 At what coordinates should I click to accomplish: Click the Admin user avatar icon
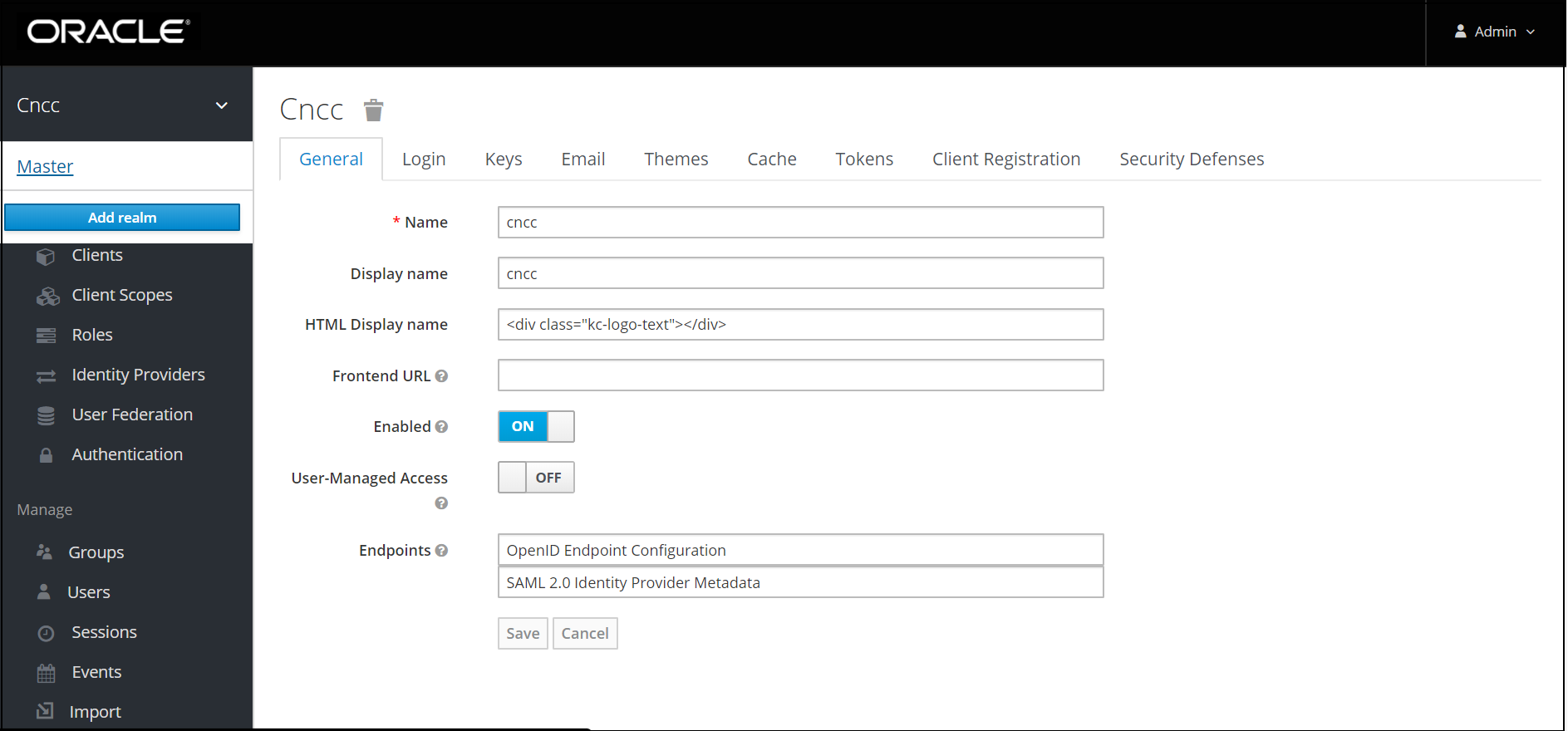tap(1460, 32)
